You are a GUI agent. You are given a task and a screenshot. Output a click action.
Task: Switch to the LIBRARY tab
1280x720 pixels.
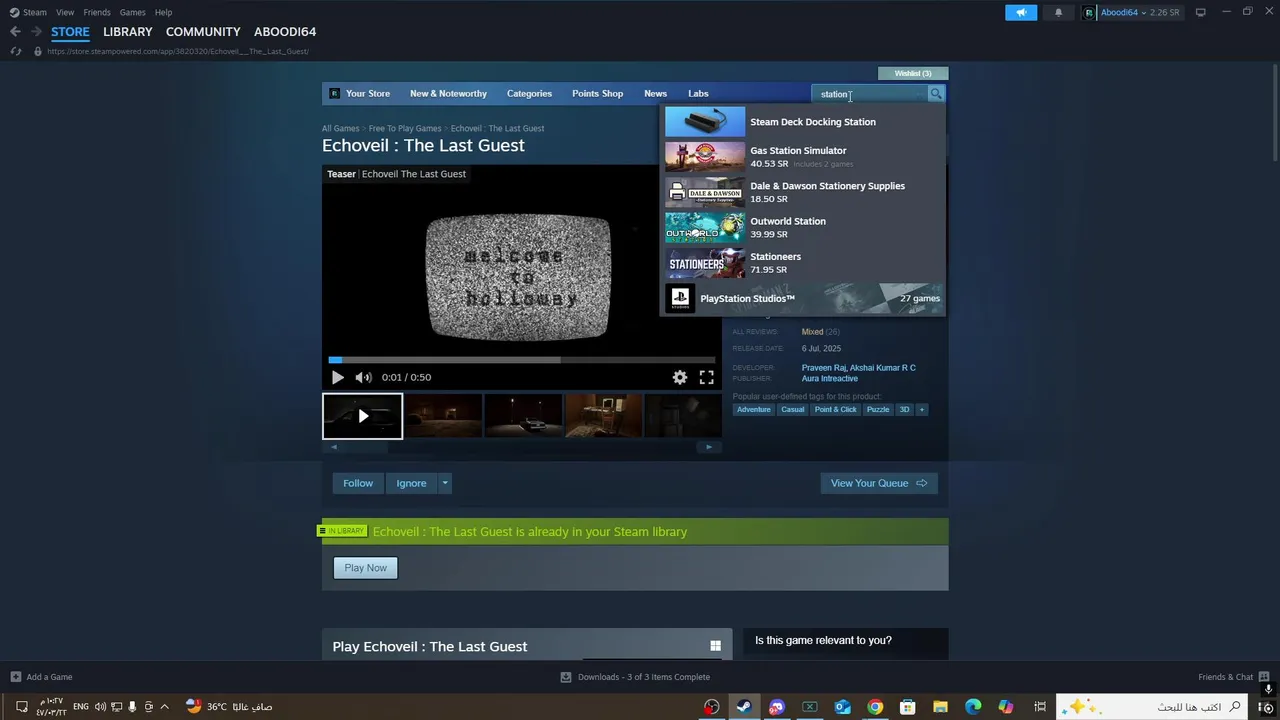(x=128, y=32)
